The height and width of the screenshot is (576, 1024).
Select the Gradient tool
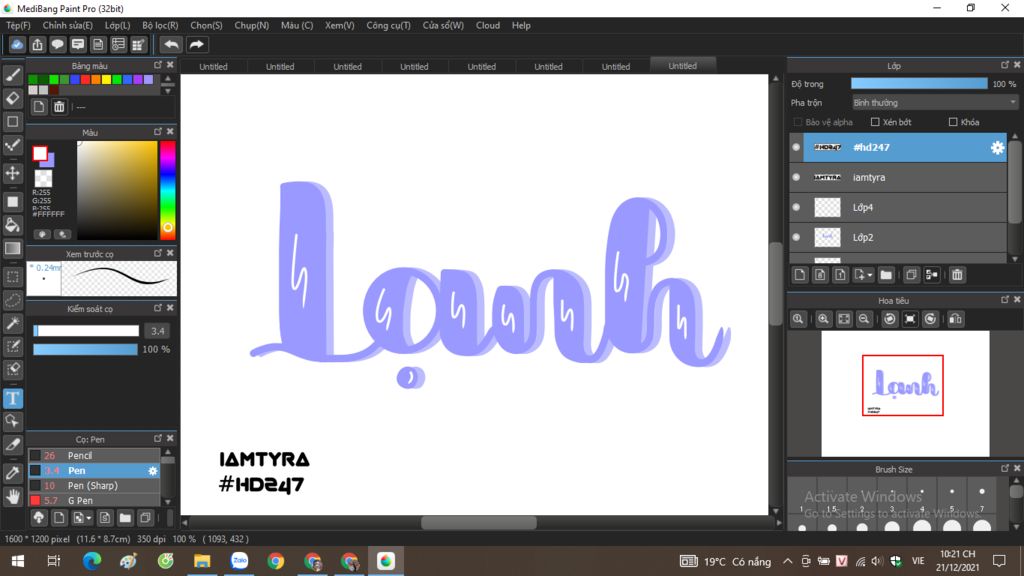[x=12, y=249]
